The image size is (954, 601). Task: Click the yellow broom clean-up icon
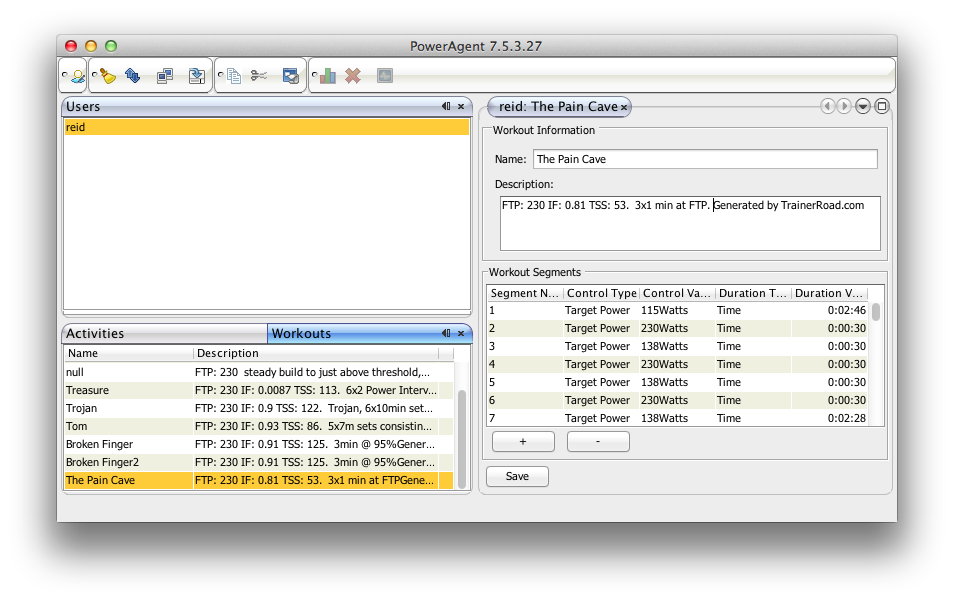(x=108, y=76)
